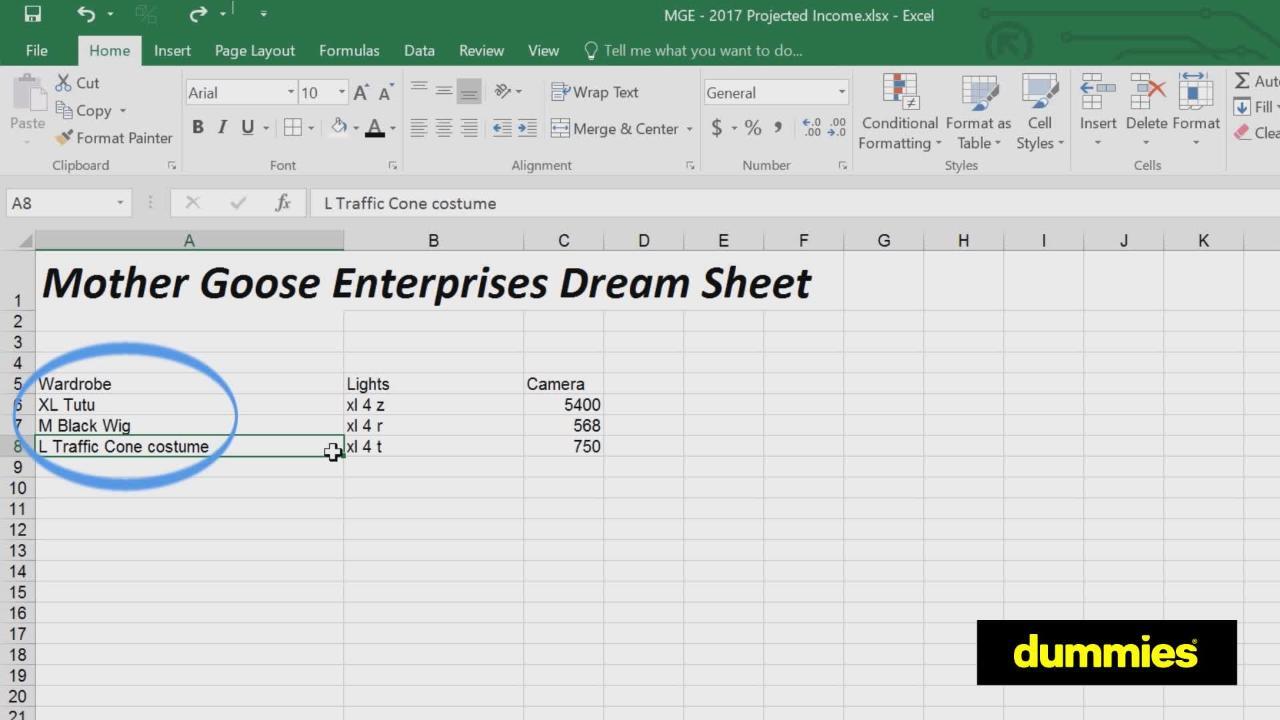This screenshot has width=1280, height=720.
Task: Apply Accounting dollar number format
Action: [717, 128]
